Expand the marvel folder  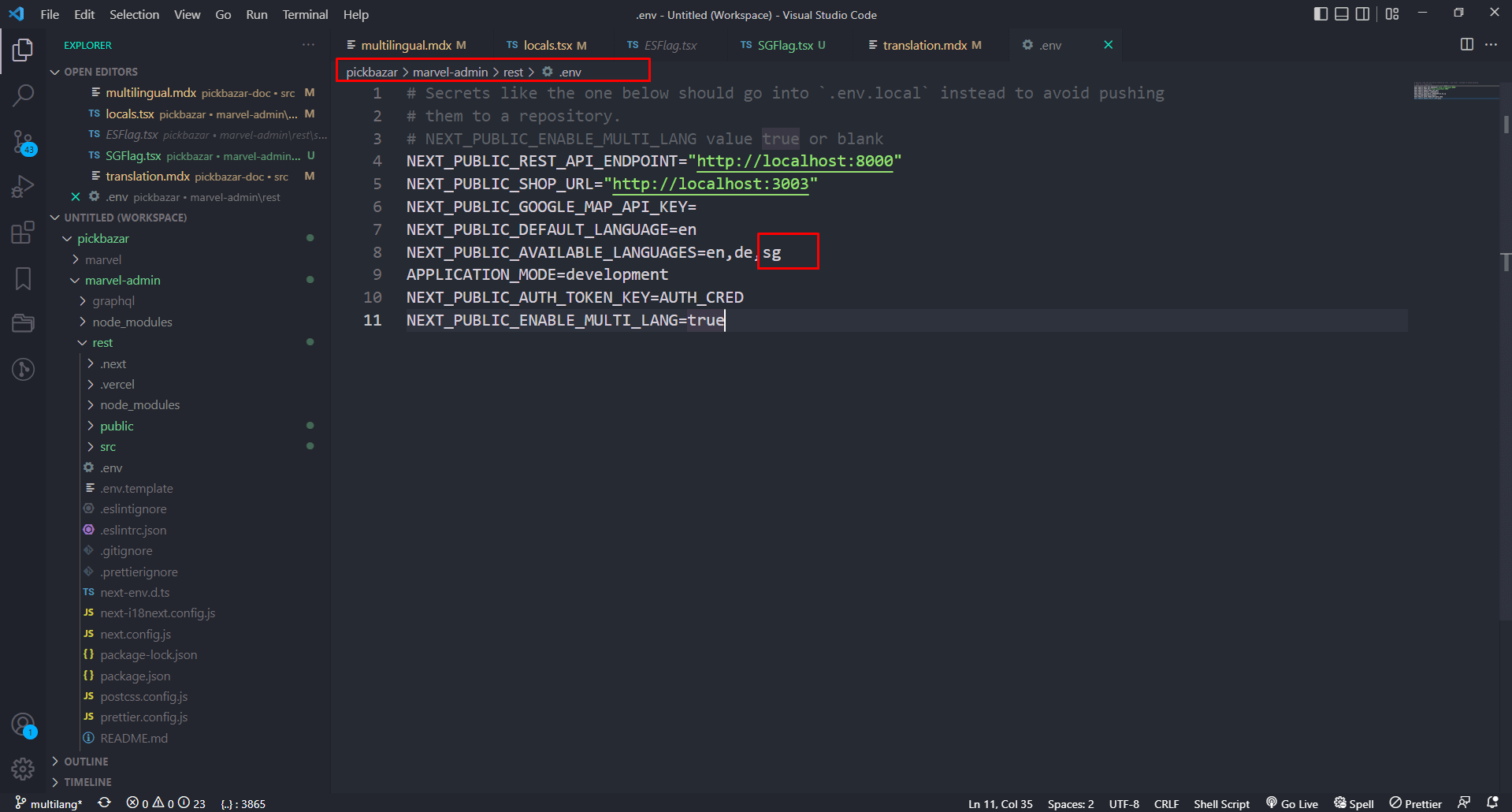tap(102, 259)
